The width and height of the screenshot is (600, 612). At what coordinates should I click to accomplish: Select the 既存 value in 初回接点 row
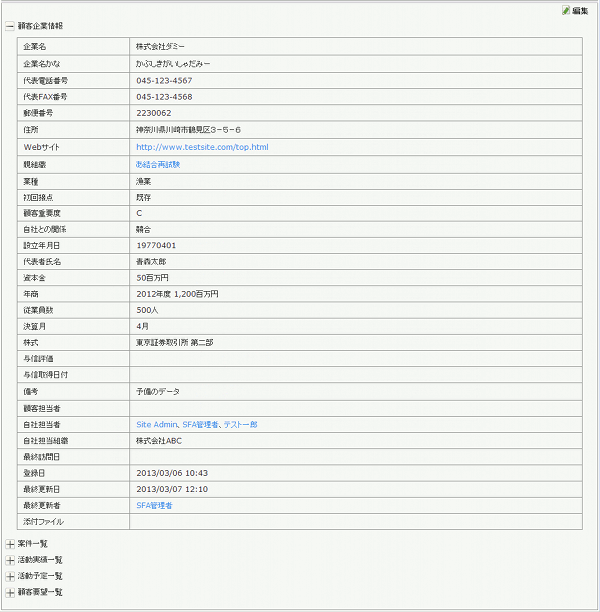(143, 197)
